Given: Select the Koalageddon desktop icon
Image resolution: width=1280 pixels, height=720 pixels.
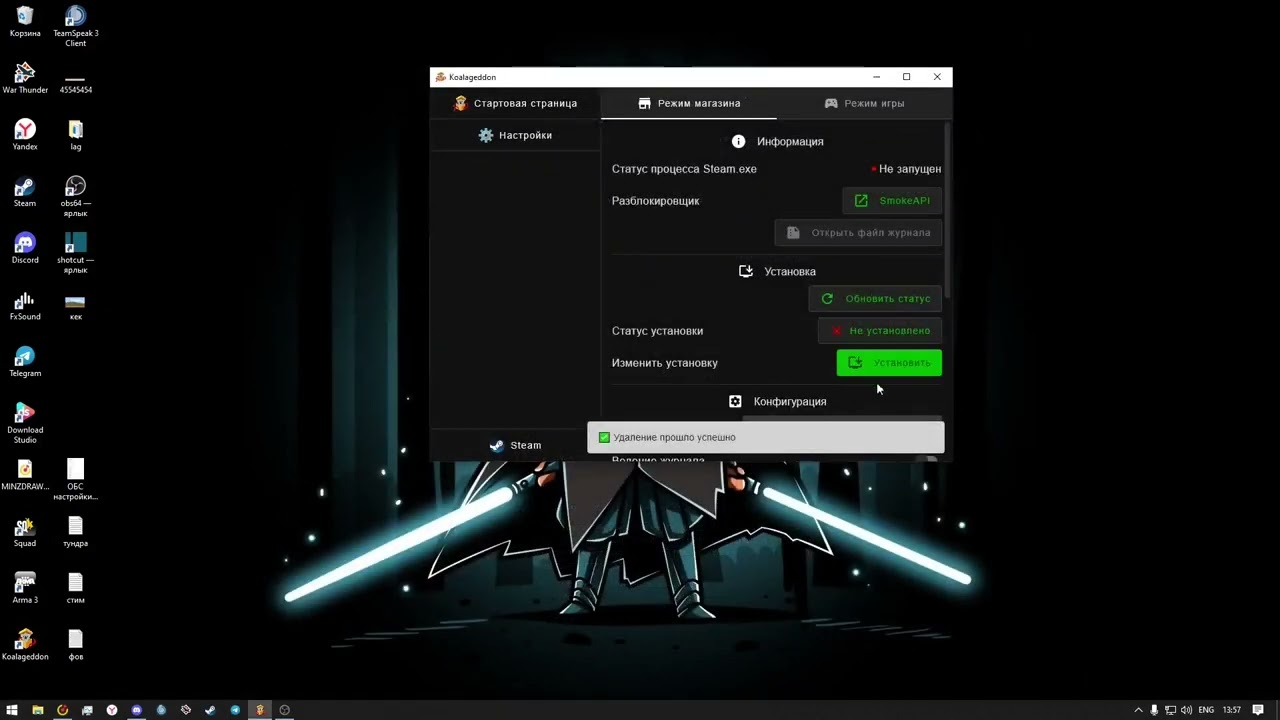Looking at the screenshot, I should 25,645.
